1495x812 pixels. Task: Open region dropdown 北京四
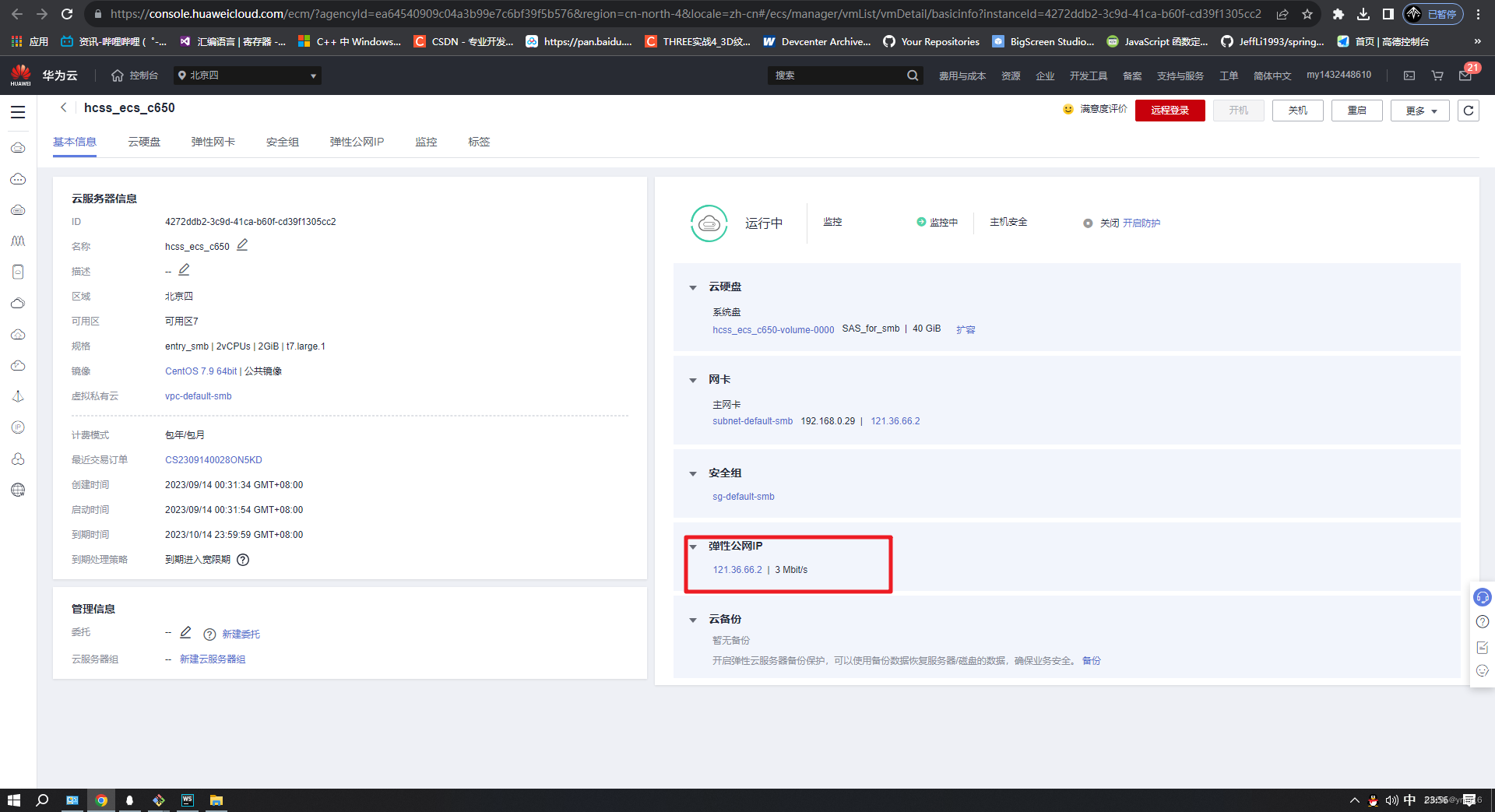(248, 76)
